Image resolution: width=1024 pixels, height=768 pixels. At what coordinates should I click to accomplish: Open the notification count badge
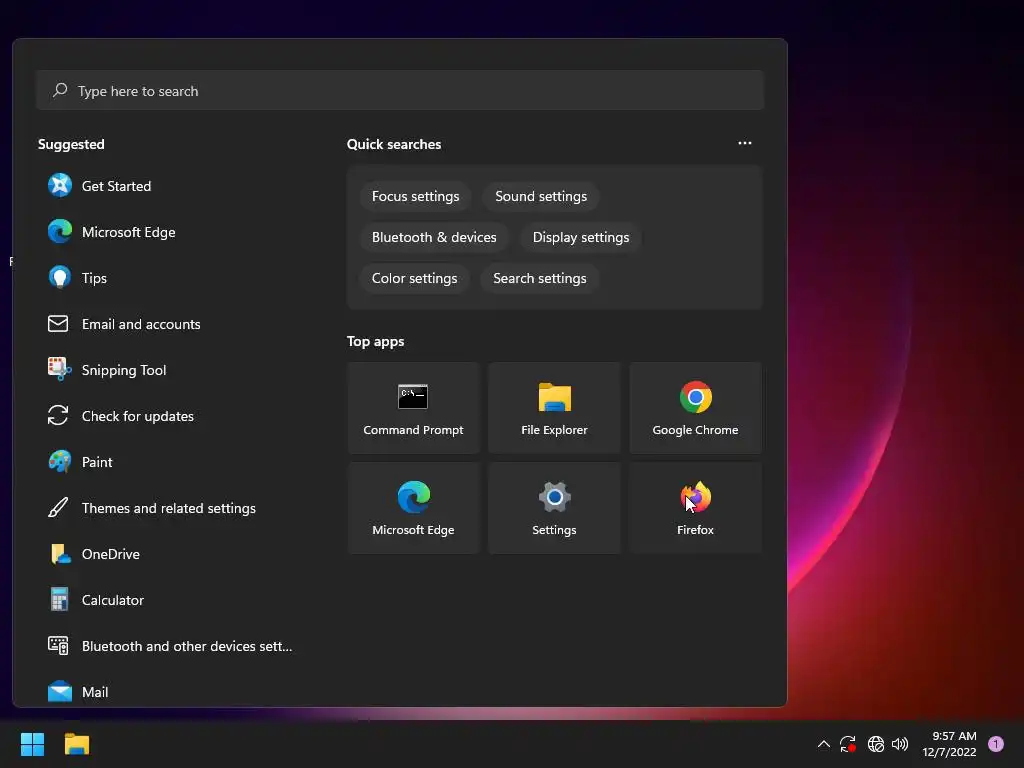(x=996, y=744)
